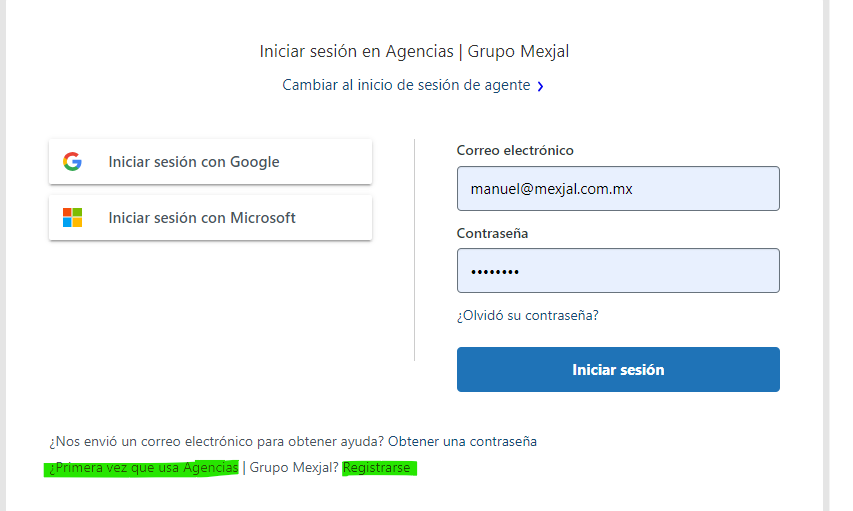Image resolution: width=853 pixels, height=511 pixels.
Task: Click the Correo electrónico field label
Action: pos(515,150)
